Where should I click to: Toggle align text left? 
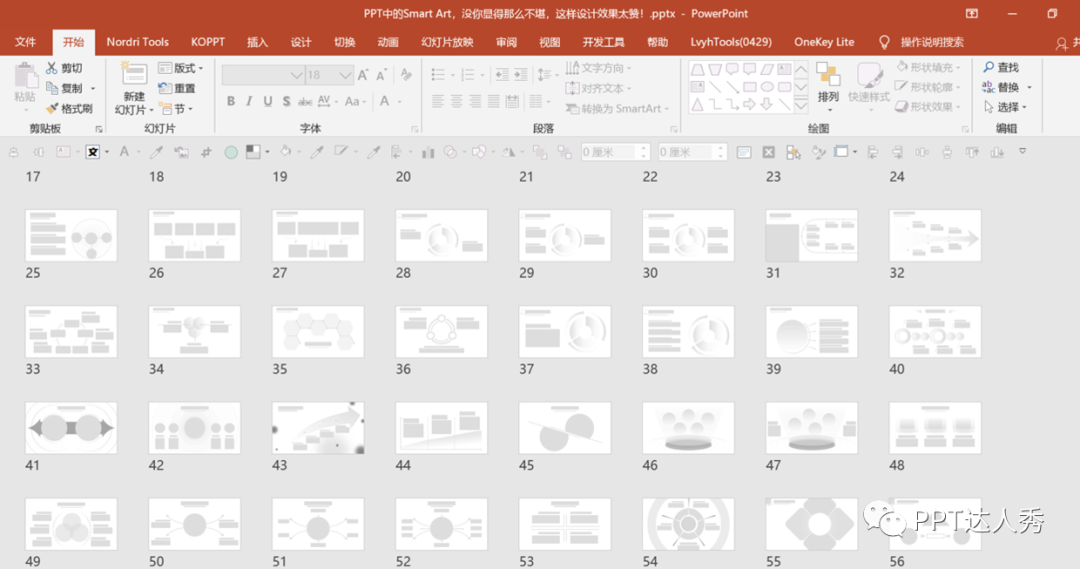[437, 102]
